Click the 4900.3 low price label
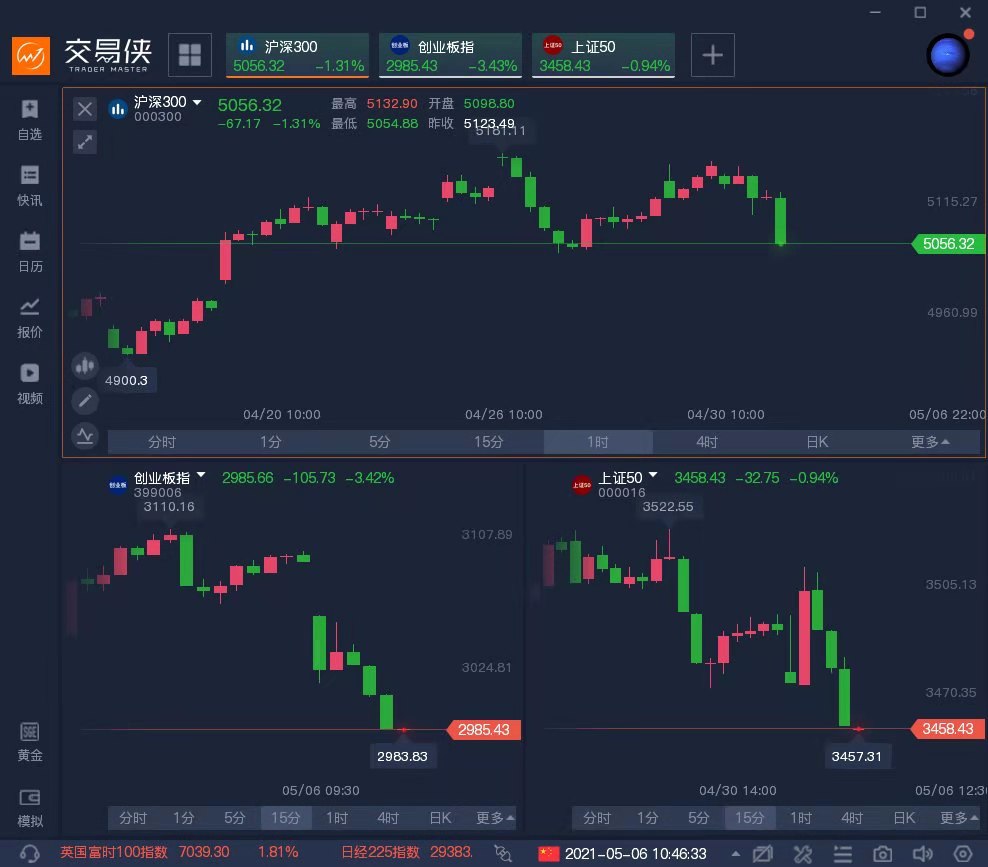Screen dimensions: 988x867 point(127,381)
